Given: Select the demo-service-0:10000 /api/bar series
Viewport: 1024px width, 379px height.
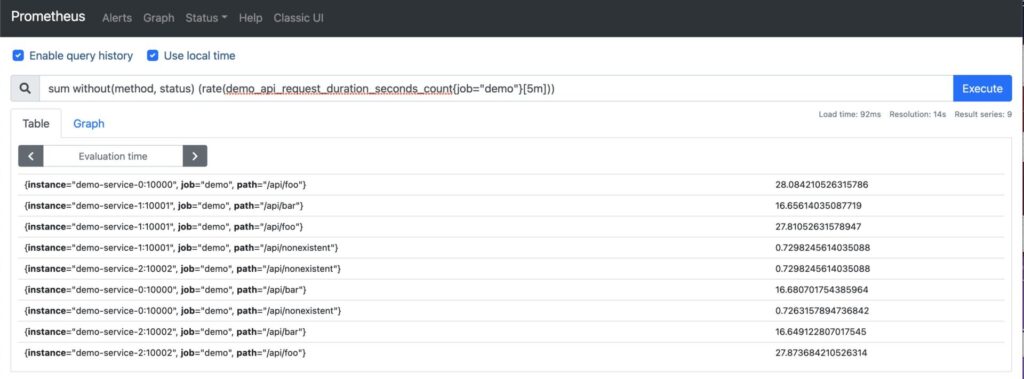Looking at the screenshot, I should [x=165, y=289].
